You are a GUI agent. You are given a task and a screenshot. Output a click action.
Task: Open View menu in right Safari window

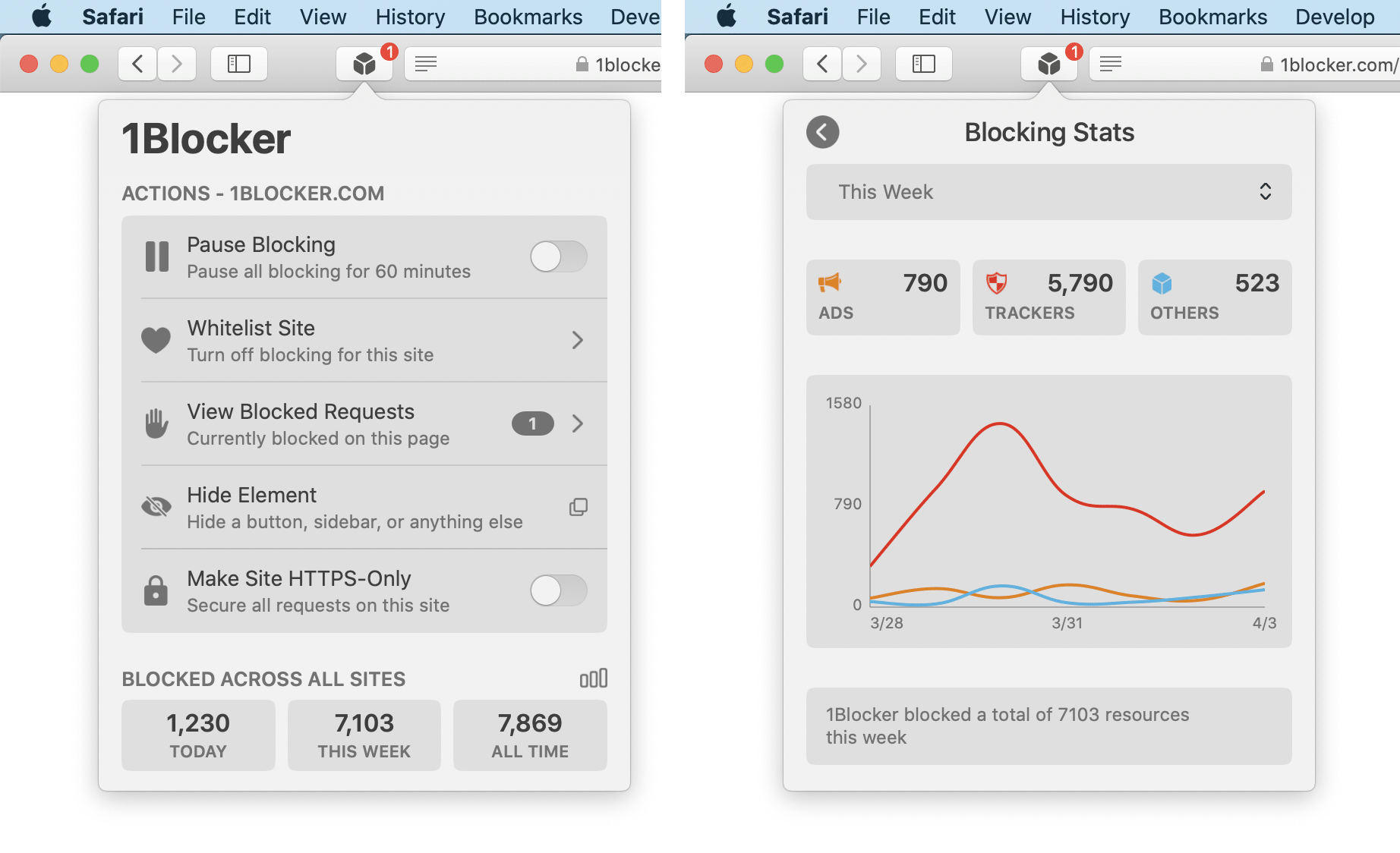(1008, 17)
